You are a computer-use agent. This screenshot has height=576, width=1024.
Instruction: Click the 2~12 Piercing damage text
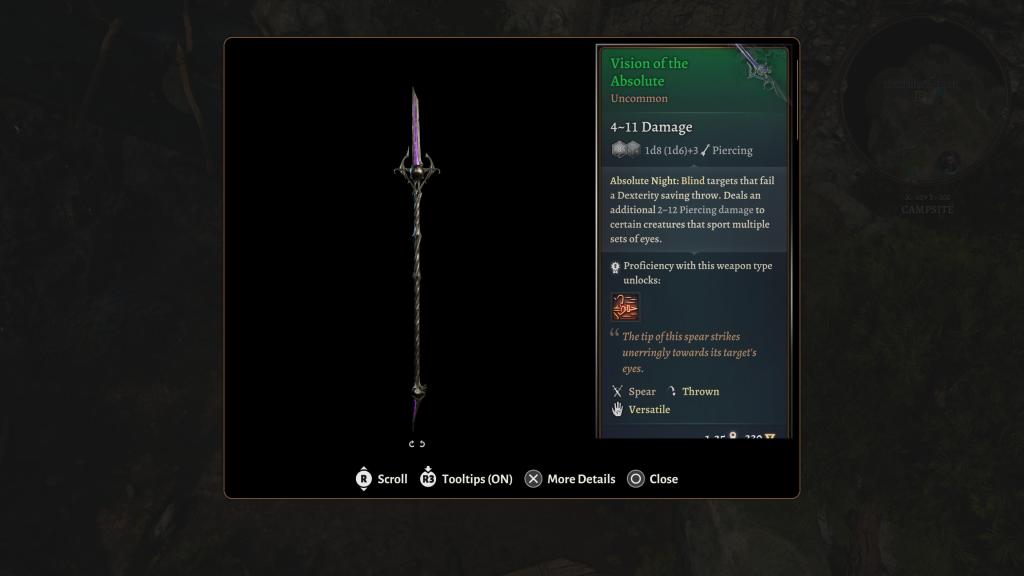click(x=705, y=210)
